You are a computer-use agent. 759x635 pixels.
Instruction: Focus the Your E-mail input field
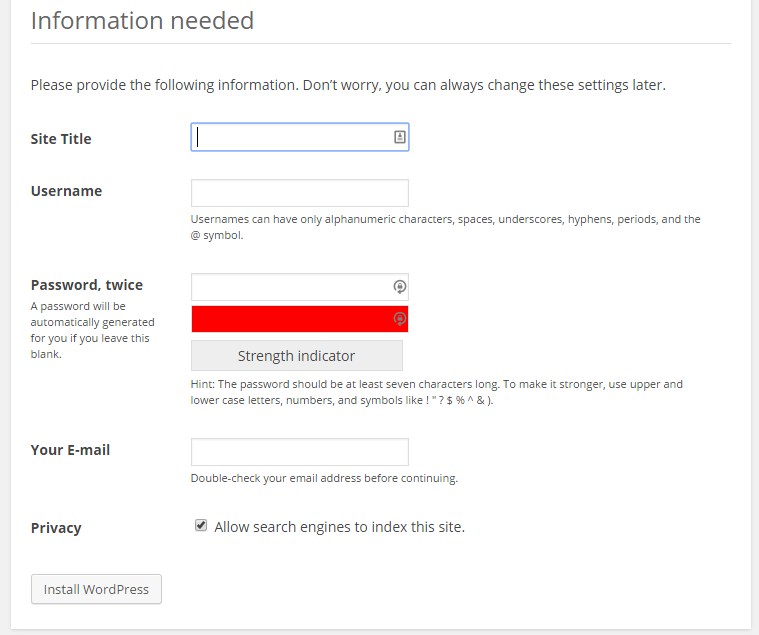[x=299, y=452]
